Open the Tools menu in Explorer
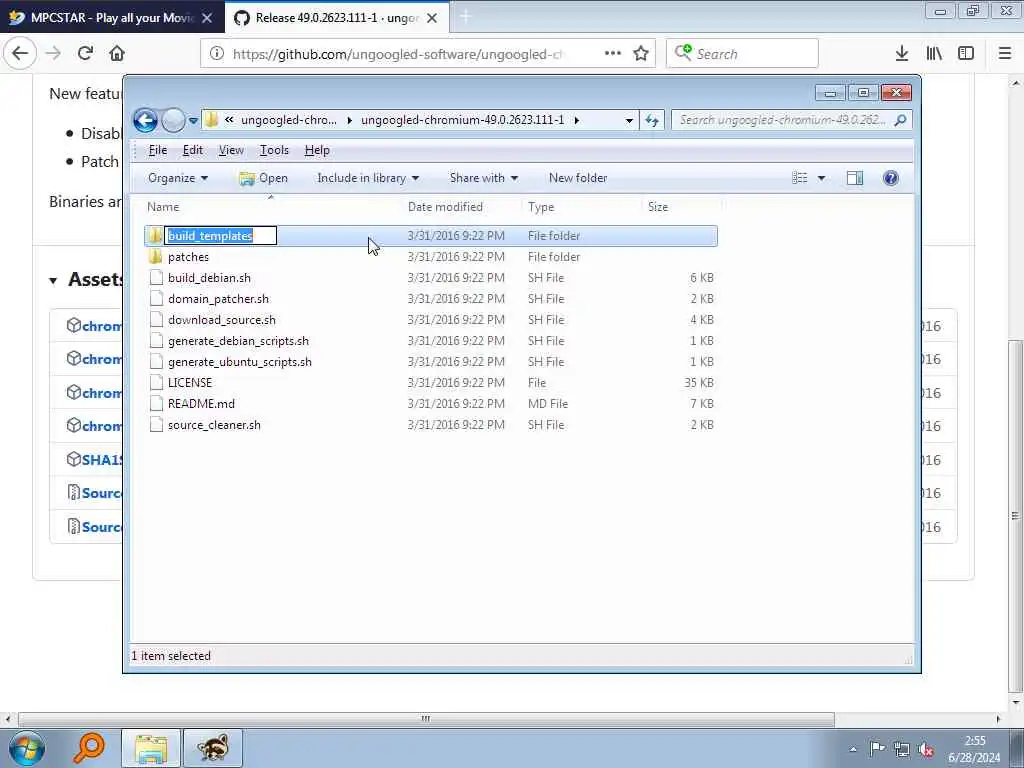Image resolution: width=1024 pixels, height=768 pixels. [x=274, y=150]
